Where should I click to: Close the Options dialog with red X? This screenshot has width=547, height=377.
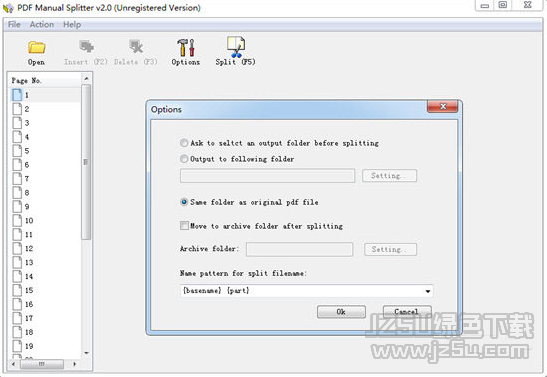pyautogui.click(x=443, y=106)
